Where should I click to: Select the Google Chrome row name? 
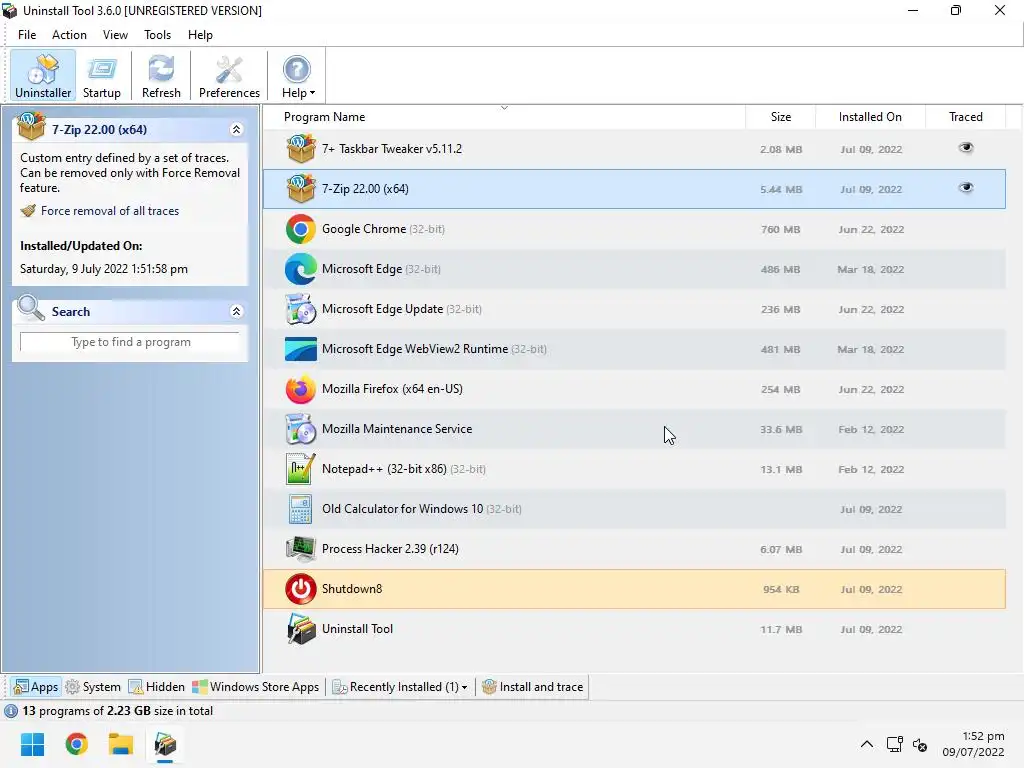[364, 229]
